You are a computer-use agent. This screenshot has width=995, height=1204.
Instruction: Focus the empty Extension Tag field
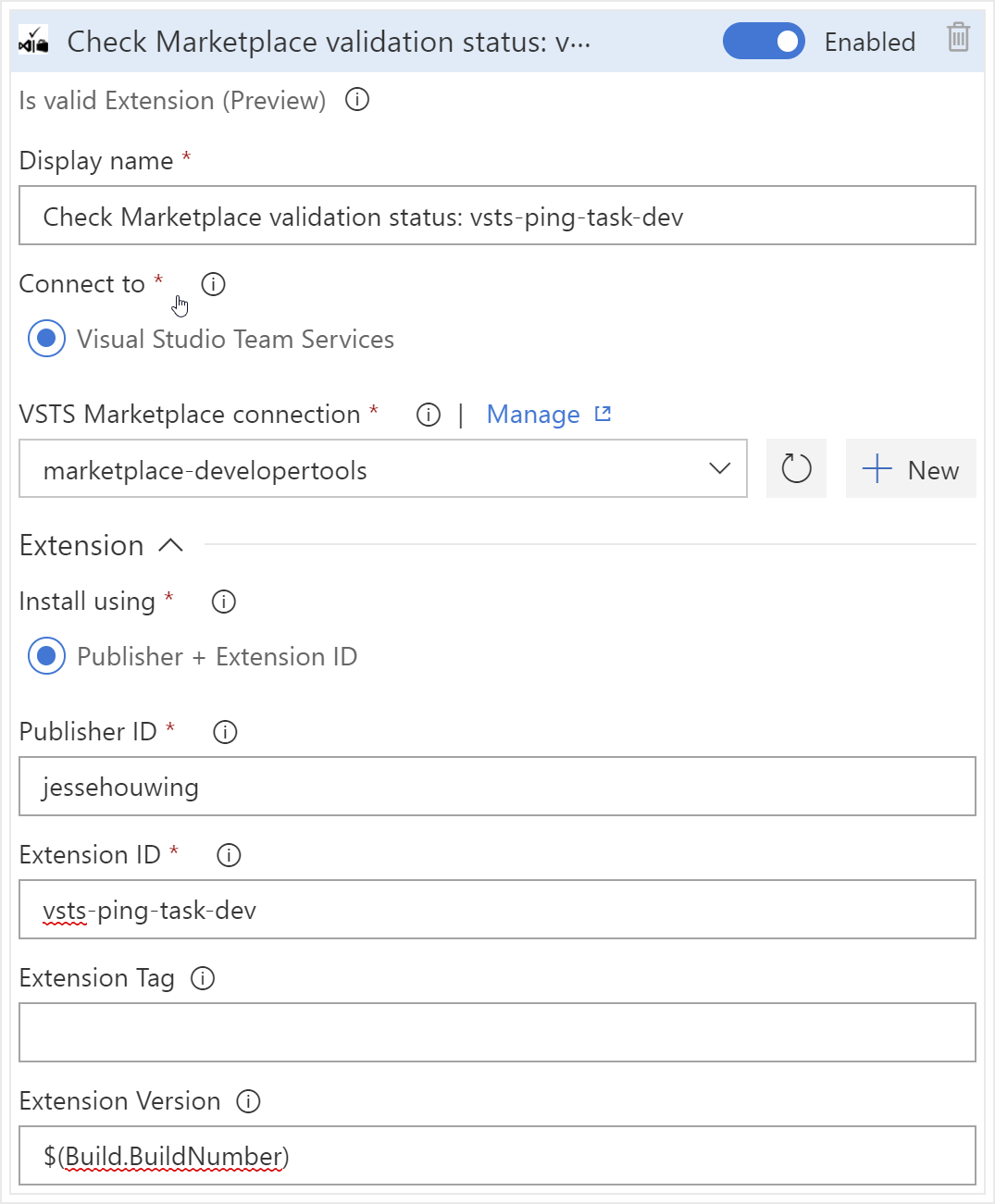[497, 1033]
